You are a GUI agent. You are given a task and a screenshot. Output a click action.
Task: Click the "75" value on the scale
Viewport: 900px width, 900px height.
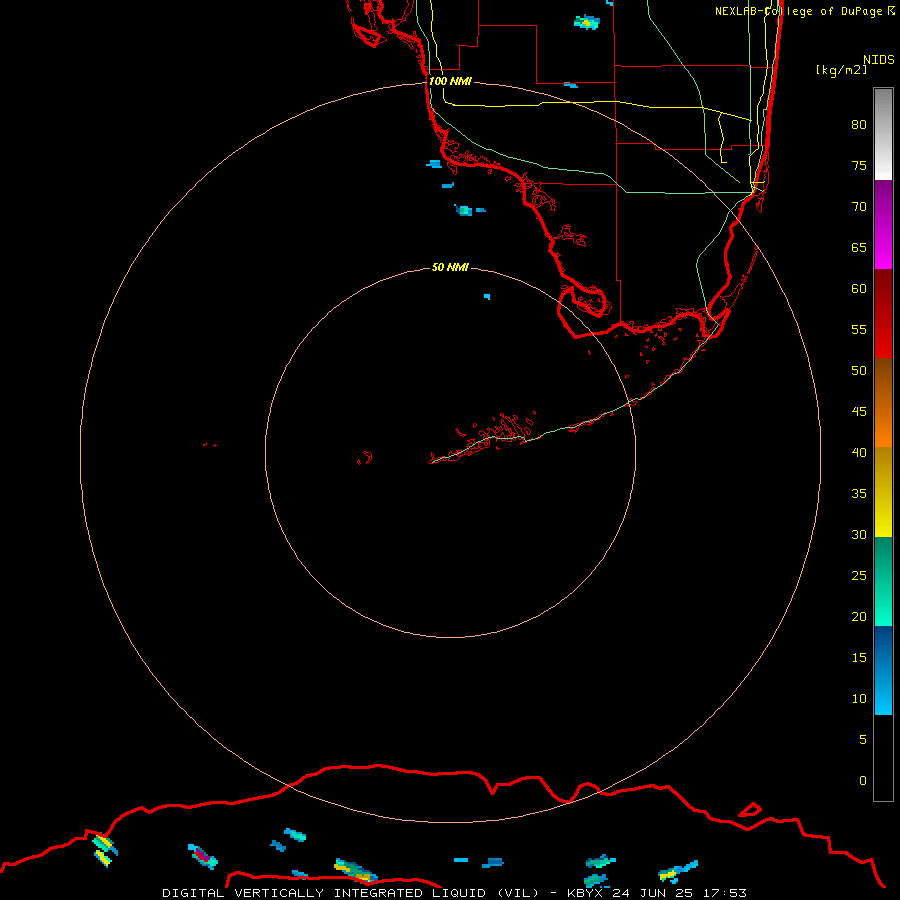(x=859, y=165)
